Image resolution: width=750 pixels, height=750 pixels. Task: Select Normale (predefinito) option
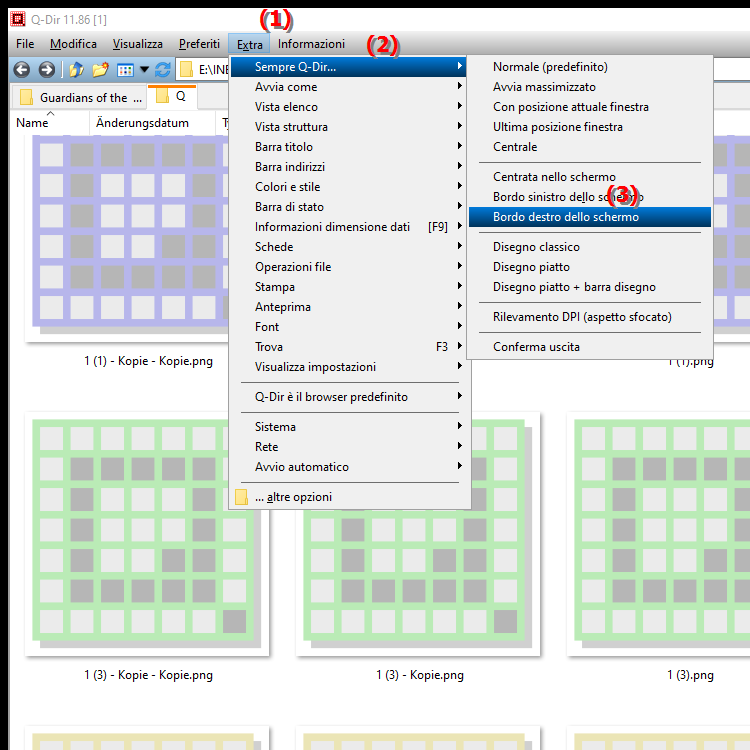coord(590,67)
